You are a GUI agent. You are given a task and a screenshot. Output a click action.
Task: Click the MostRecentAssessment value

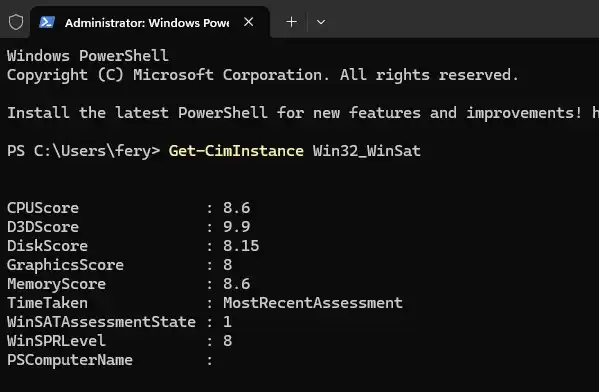tap(313, 303)
